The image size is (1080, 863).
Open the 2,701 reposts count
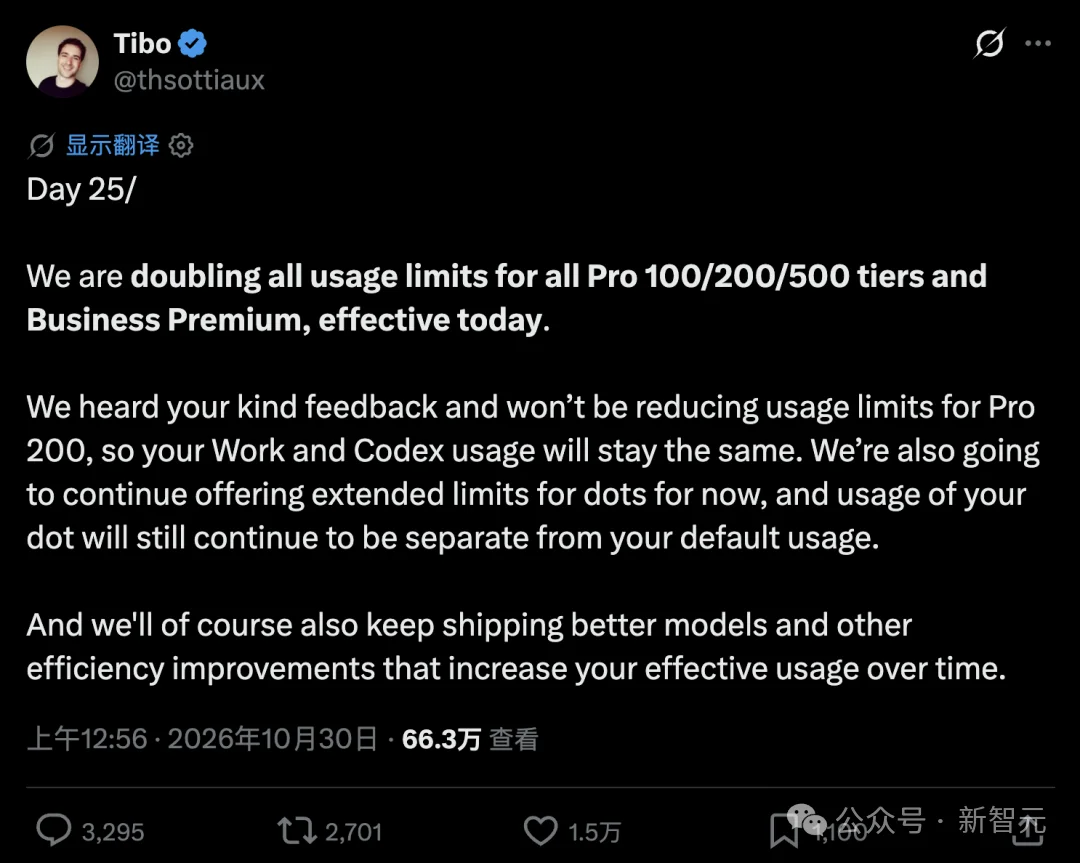pyautogui.click(x=353, y=832)
